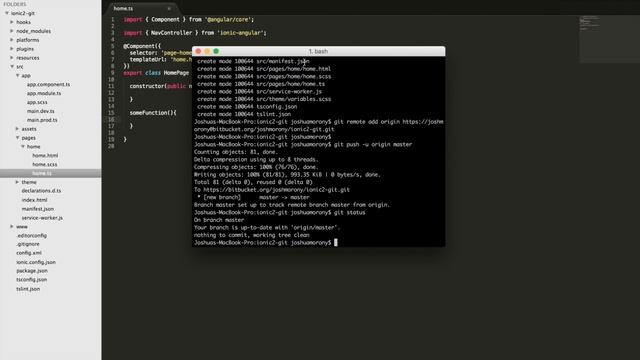Open declarations.d.ts file
This screenshot has height=360, width=640.
41,191
